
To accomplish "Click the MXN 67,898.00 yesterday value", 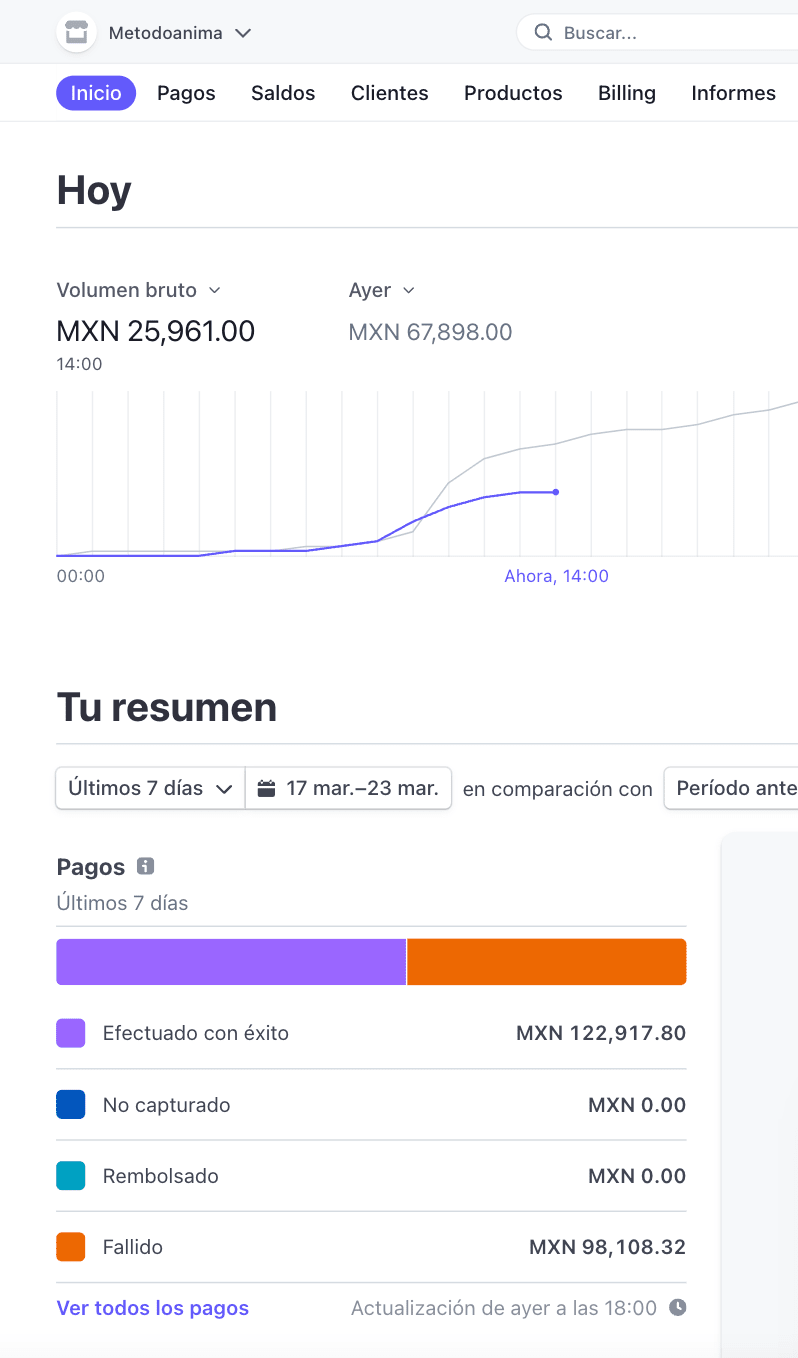I will coord(430,332).
